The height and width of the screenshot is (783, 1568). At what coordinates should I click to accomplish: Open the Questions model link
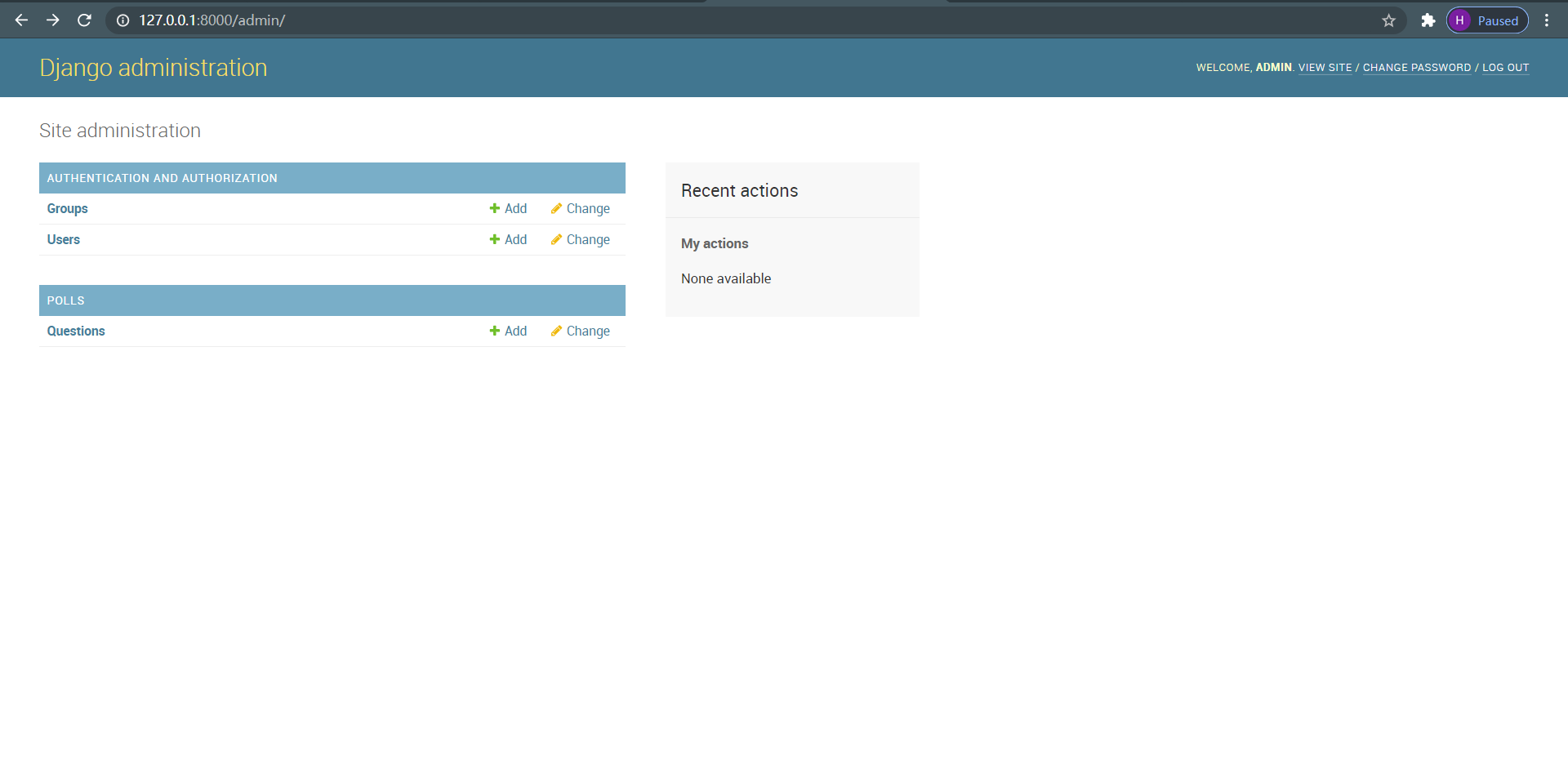pyautogui.click(x=76, y=331)
